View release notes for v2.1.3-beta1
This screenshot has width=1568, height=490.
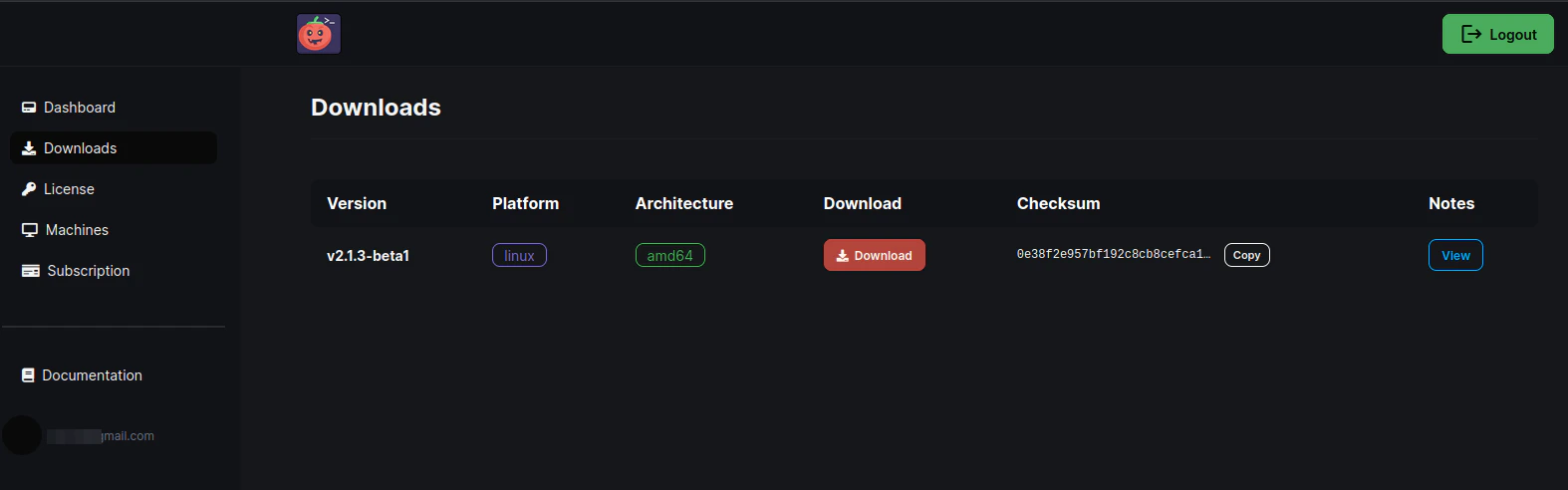(x=1455, y=255)
